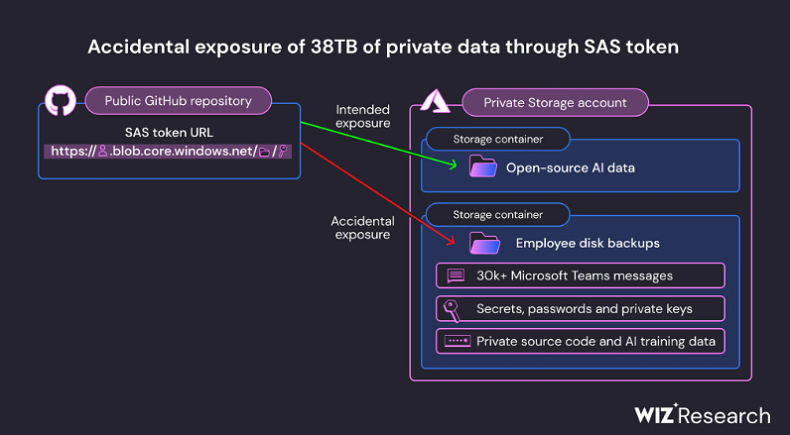The height and width of the screenshot is (435, 790).
Task: Click the Teams messages chat icon
Action: 455,275
